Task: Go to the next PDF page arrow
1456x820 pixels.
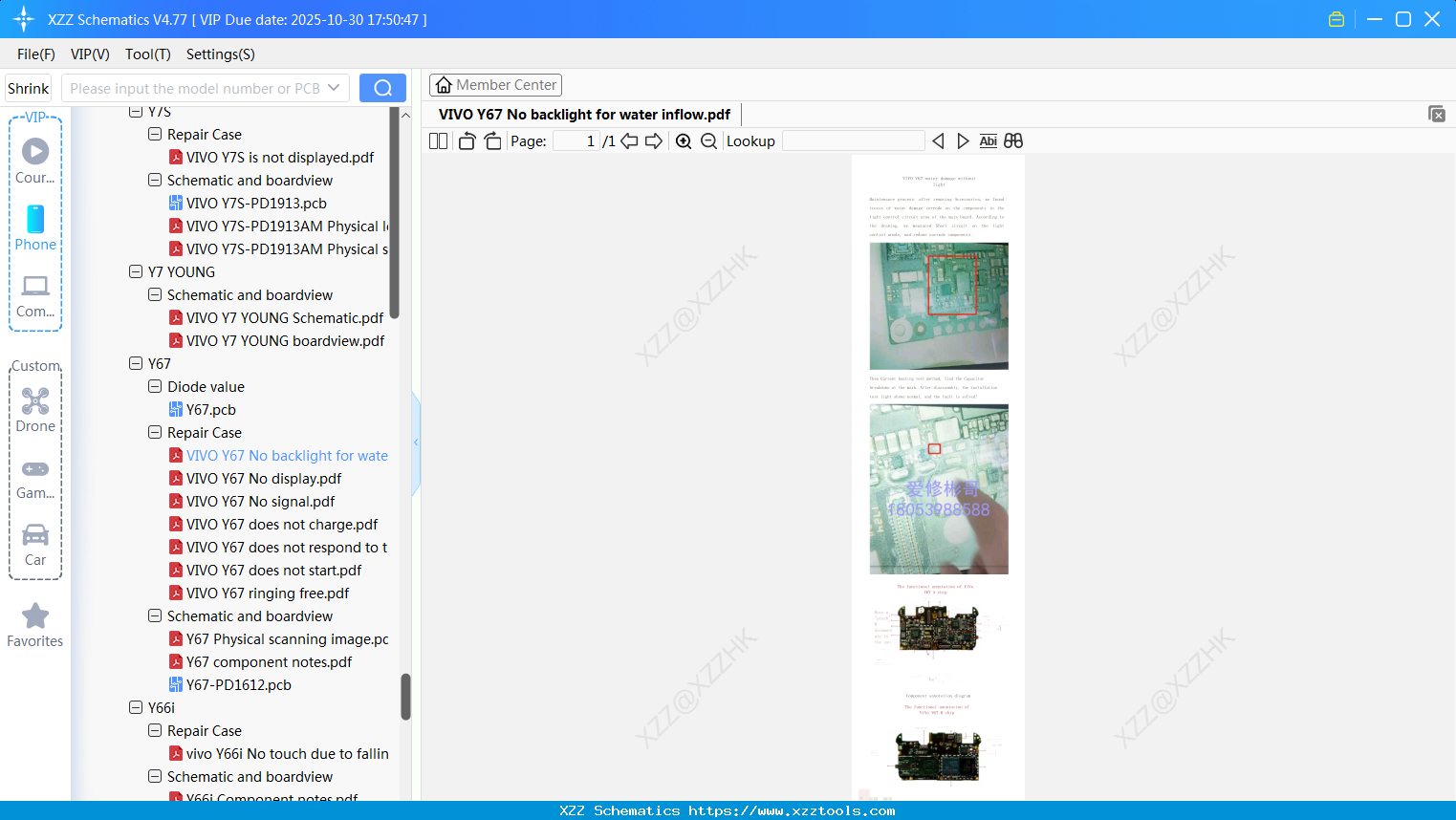Action: 654,141
